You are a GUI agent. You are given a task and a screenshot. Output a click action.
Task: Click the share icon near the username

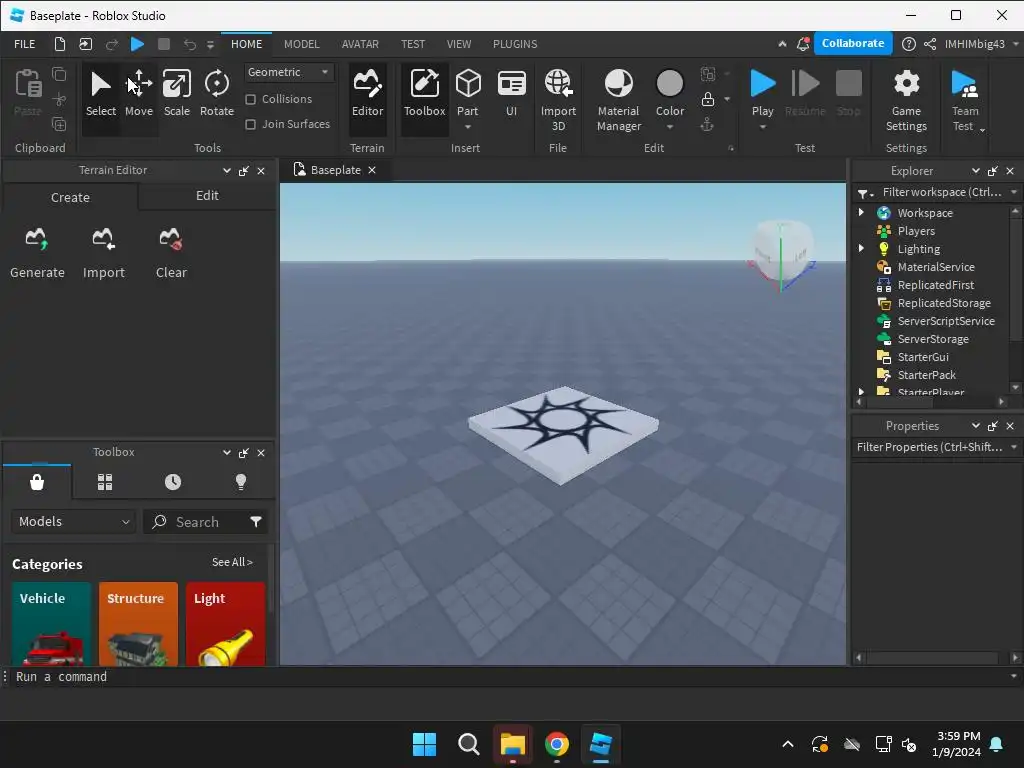(930, 44)
